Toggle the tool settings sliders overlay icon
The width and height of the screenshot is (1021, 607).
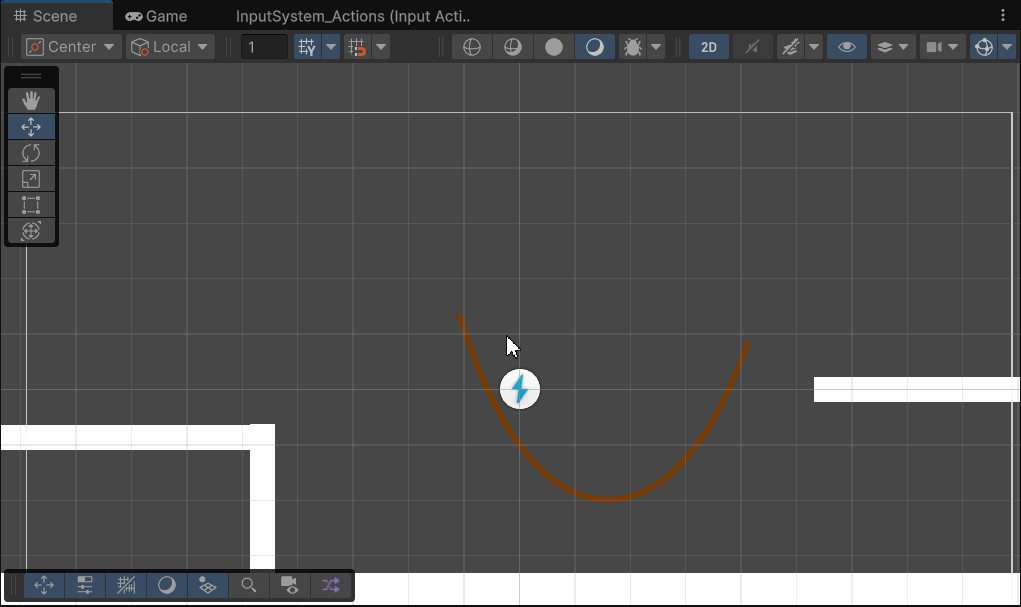85,585
